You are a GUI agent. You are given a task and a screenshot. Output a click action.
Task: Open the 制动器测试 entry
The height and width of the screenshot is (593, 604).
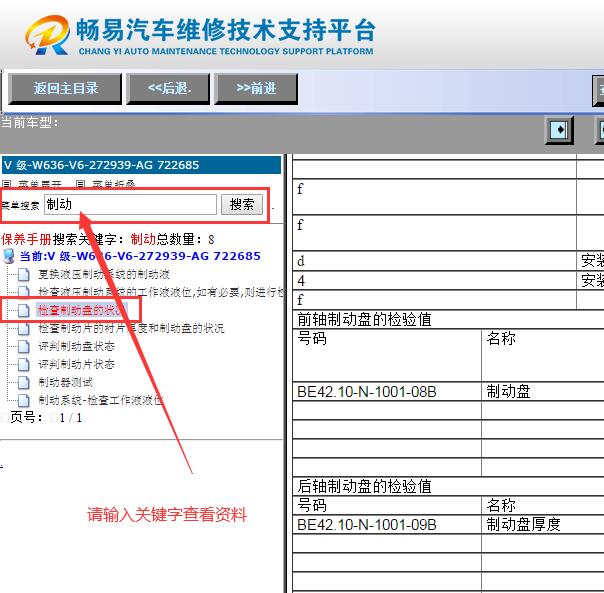click(x=65, y=382)
